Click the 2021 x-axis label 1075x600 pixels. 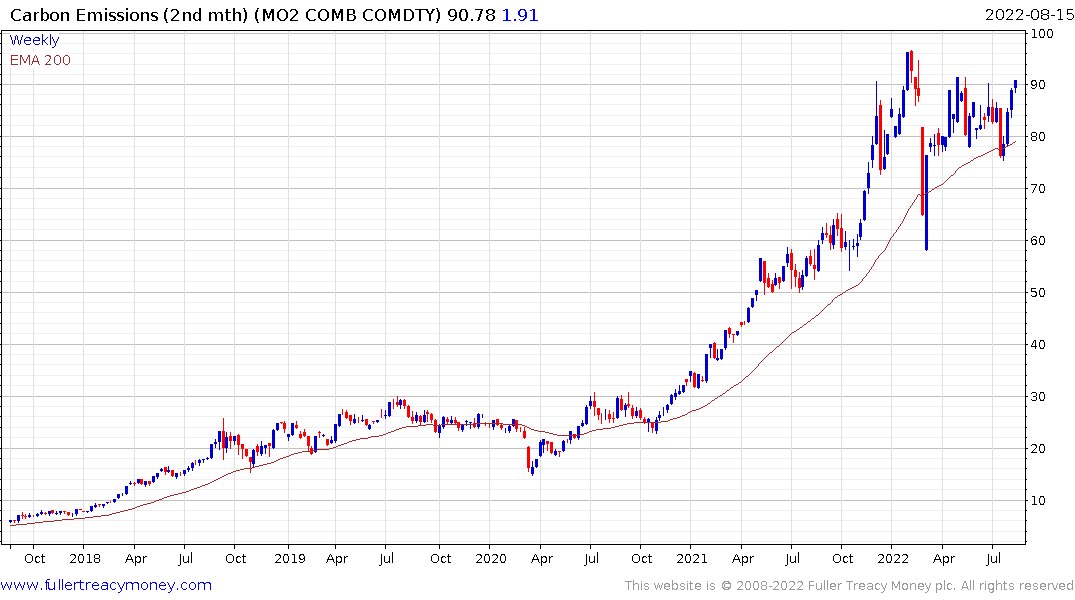(692, 559)
